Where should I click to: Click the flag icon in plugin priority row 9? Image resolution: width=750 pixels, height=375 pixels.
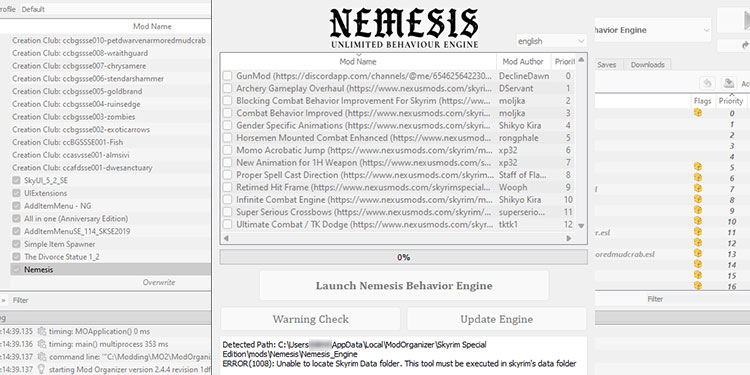pos(698,210)
